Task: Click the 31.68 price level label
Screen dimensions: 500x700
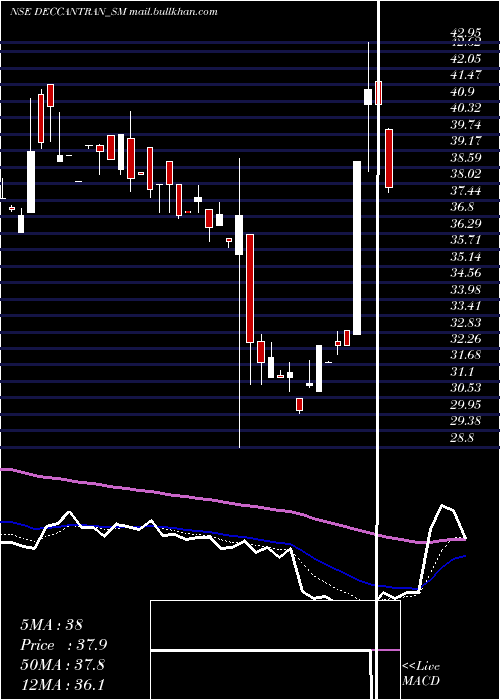Action: coord(466,355)
